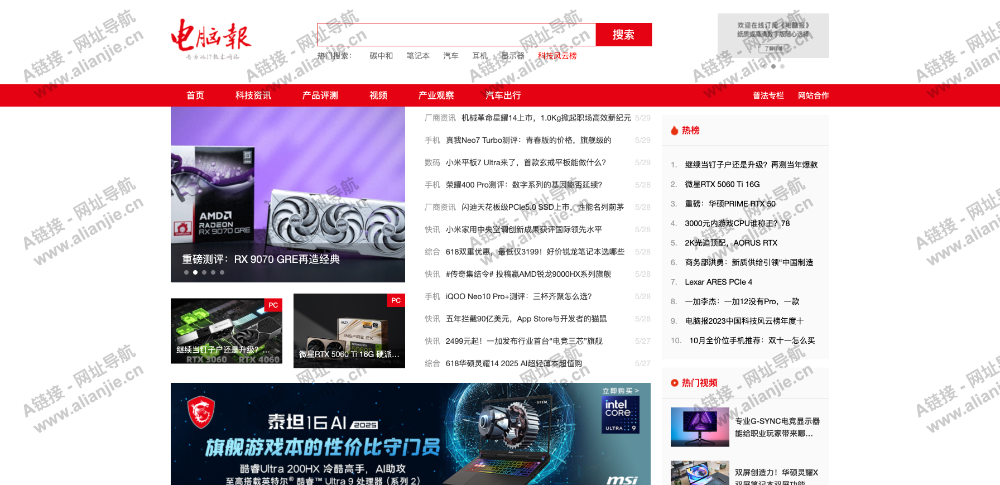This screenshot has width=1000, height=485.
Task: Open hot list item 2K光追顶配,AORUS RTX
Action: (x=731, y=243)
